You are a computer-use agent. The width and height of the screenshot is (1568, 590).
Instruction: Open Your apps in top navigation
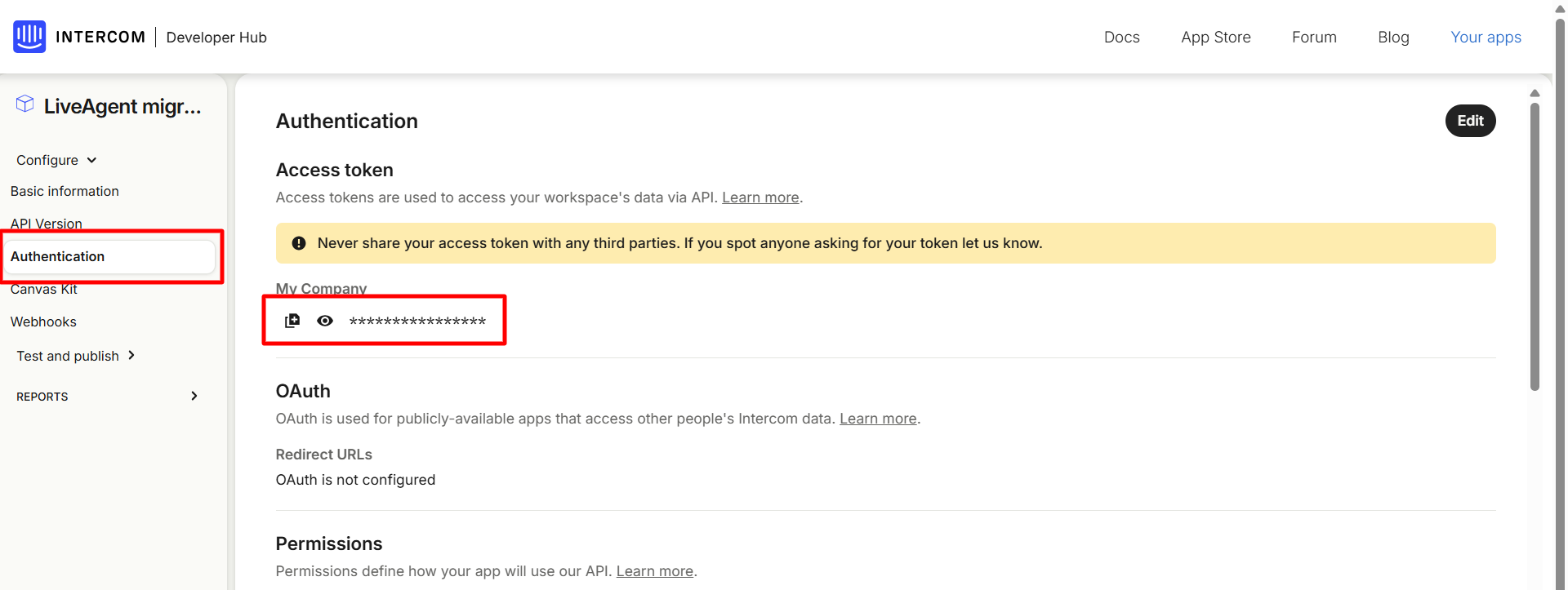[1486, 38]
